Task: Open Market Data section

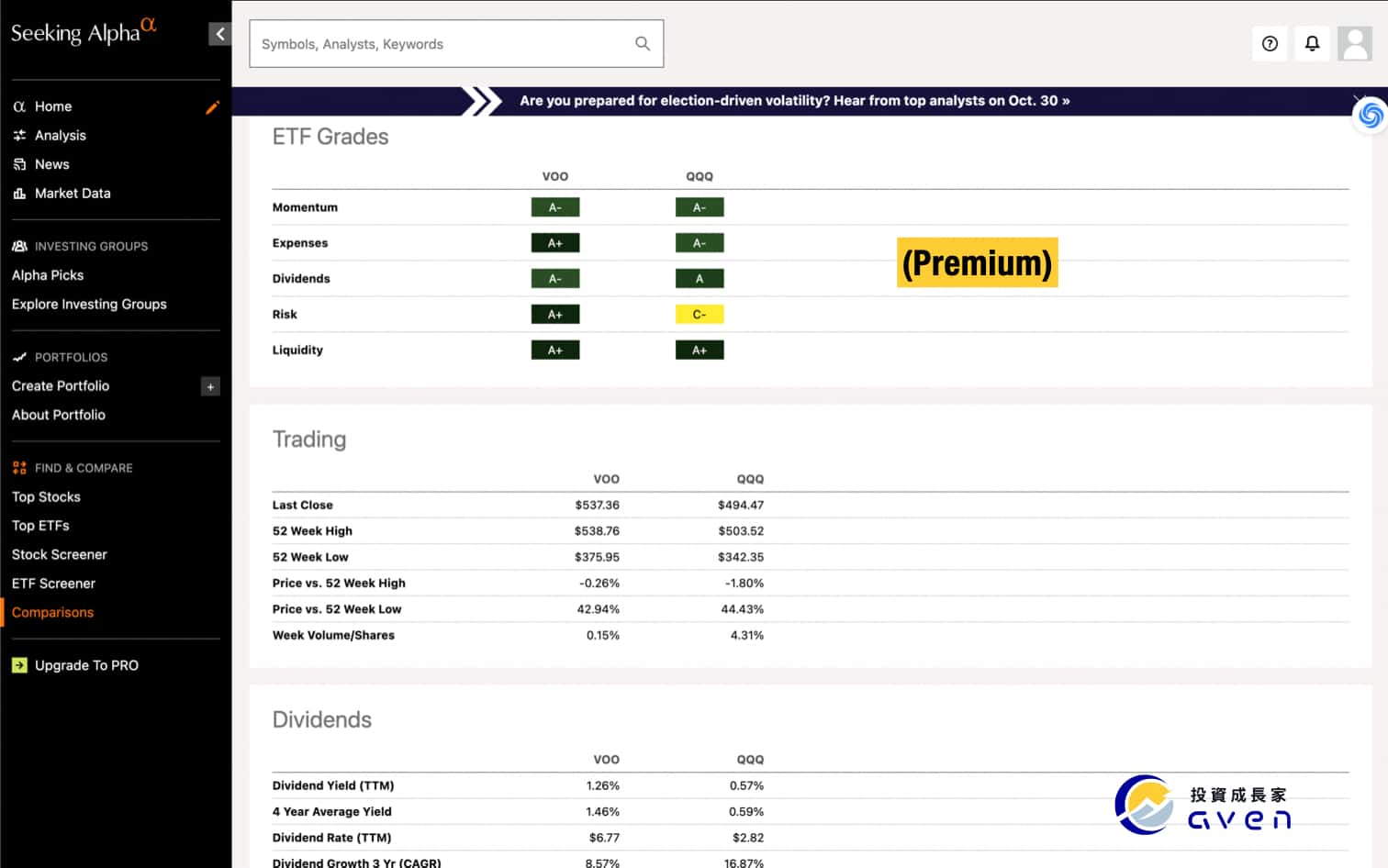Action: click(73, 194)
